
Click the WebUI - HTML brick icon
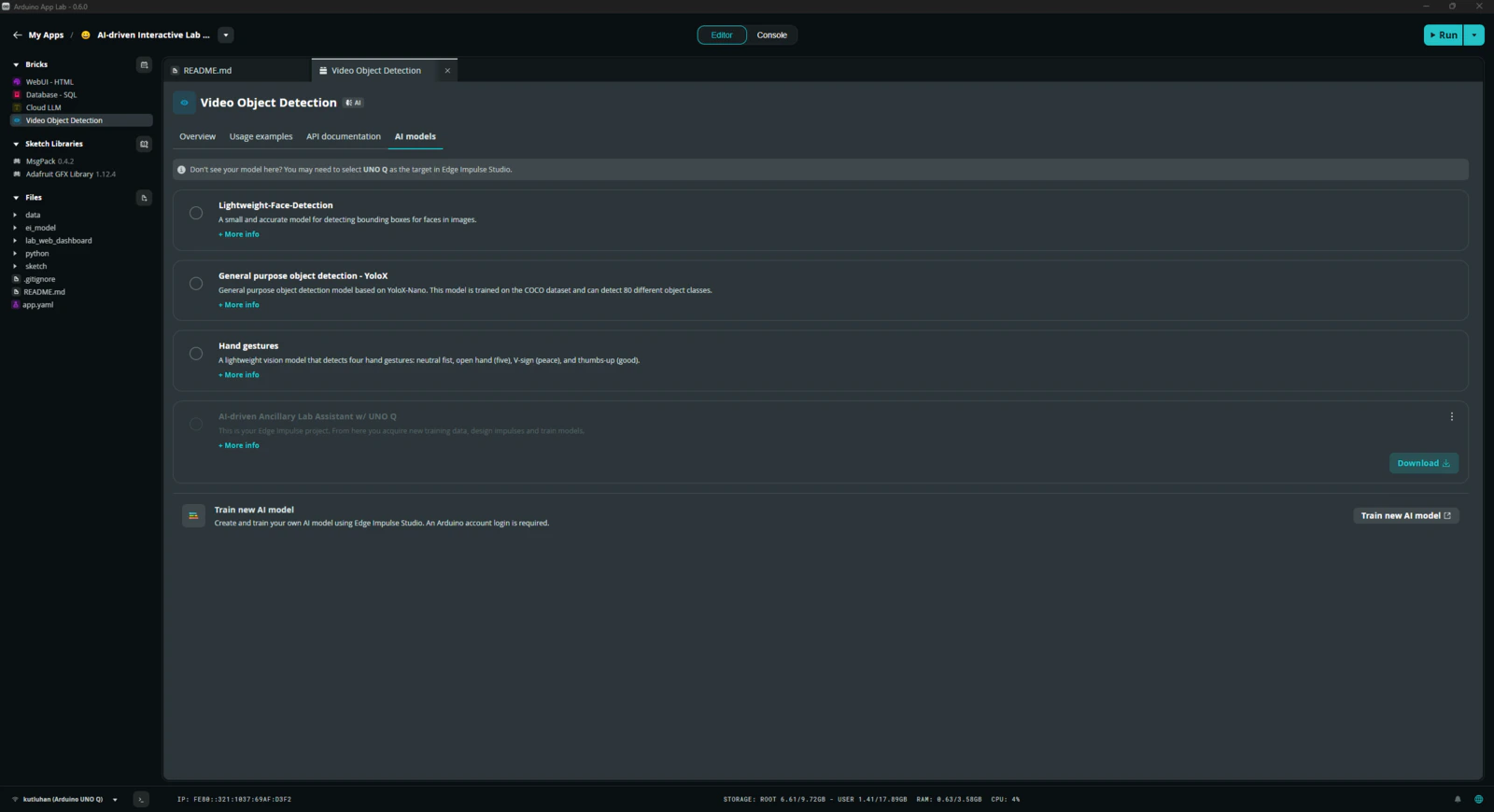coord(17,82)
